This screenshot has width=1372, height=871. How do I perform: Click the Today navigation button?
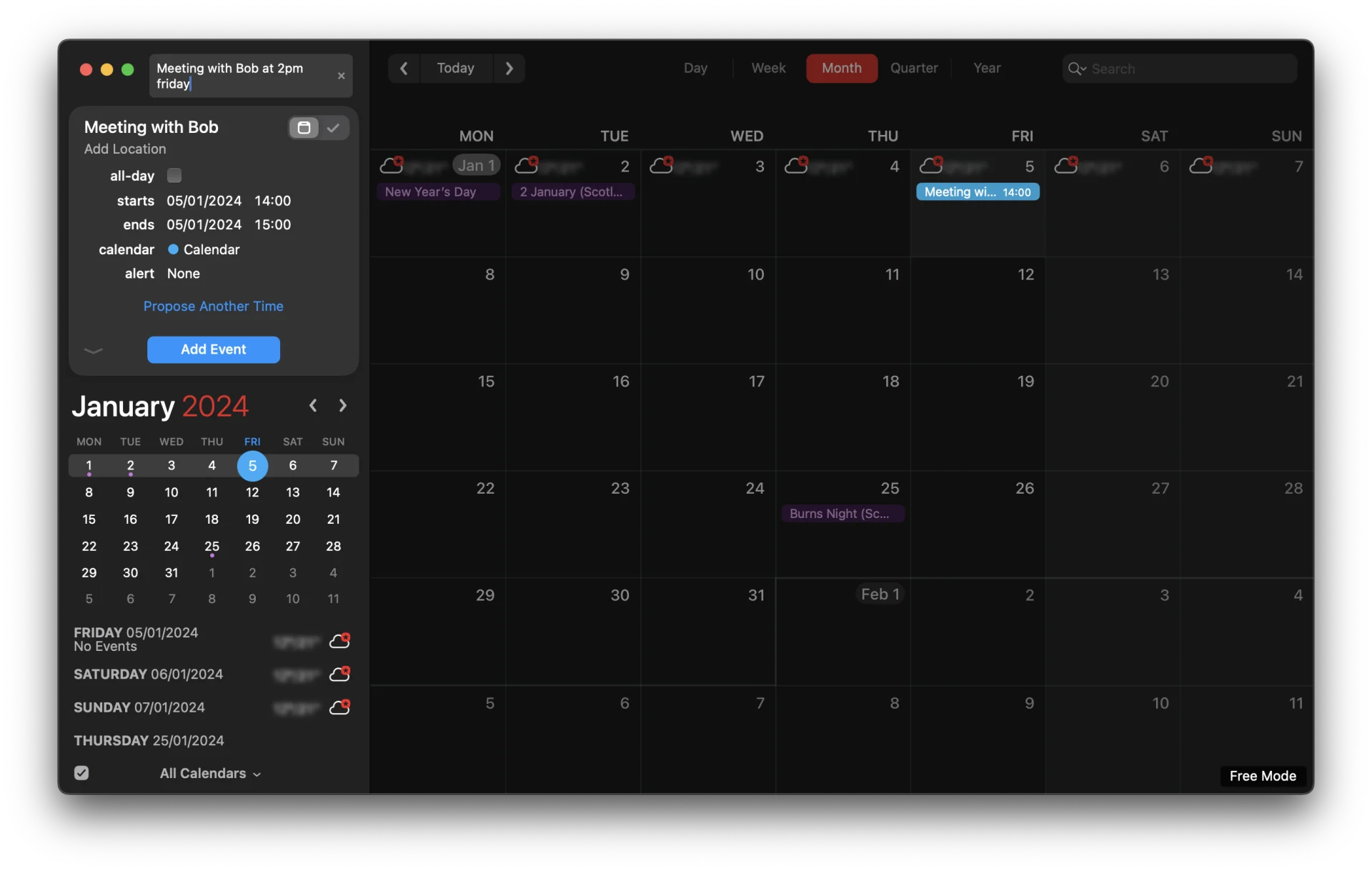[455, 68]
